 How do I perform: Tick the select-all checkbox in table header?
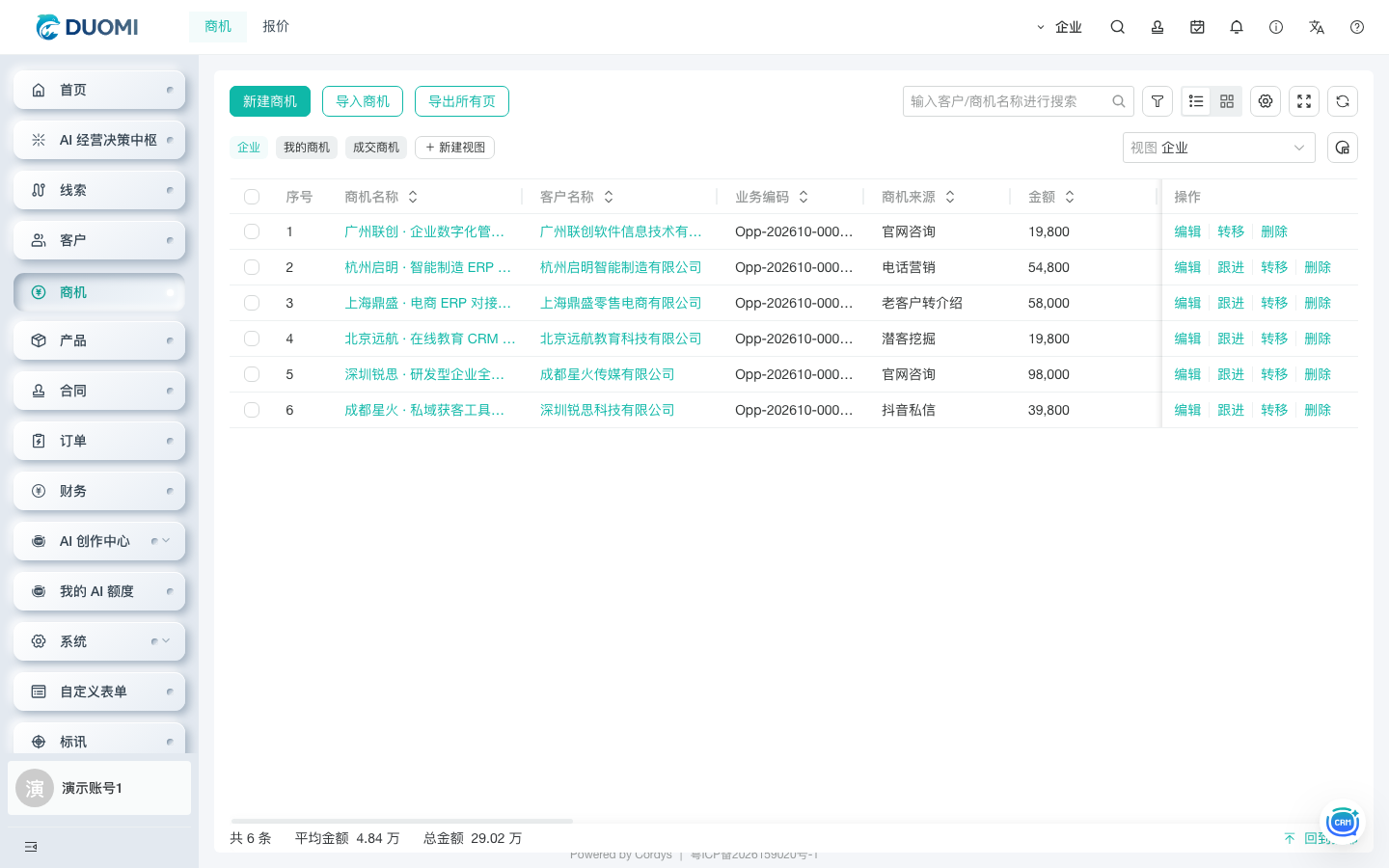click(x=252, y=197)
